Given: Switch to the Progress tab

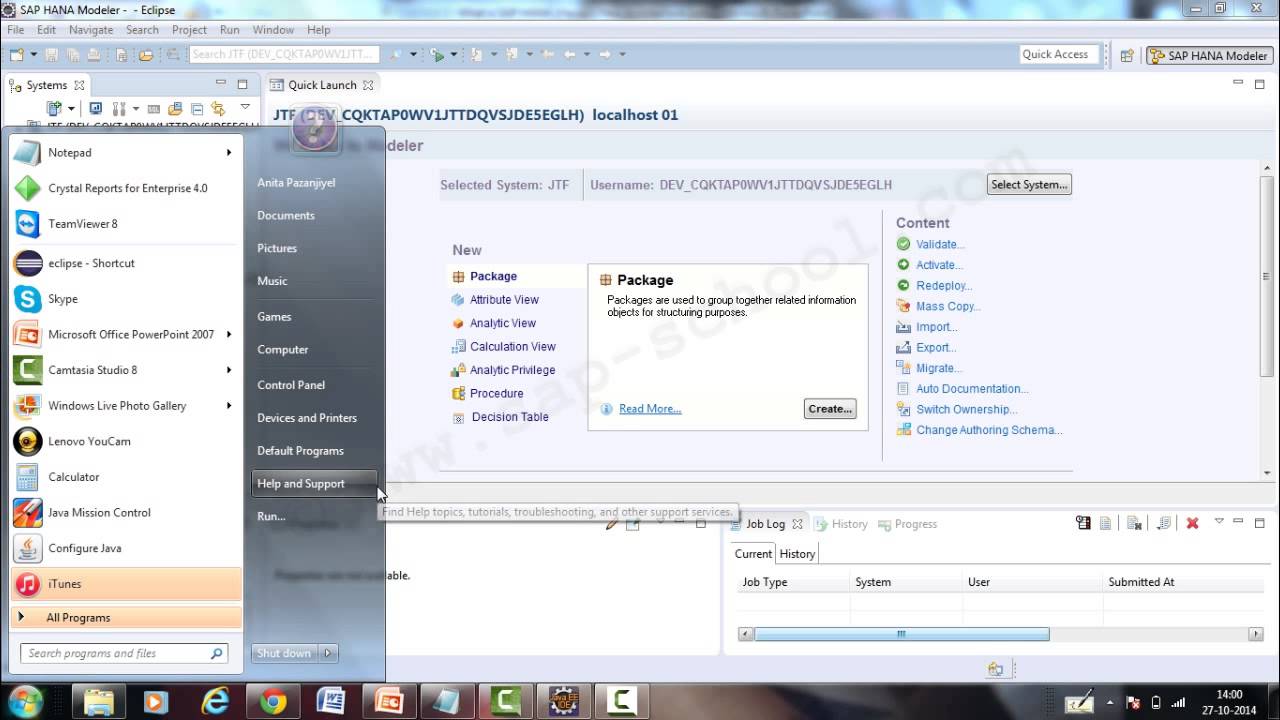Looking at the screenshot, I should coord(907,524).
